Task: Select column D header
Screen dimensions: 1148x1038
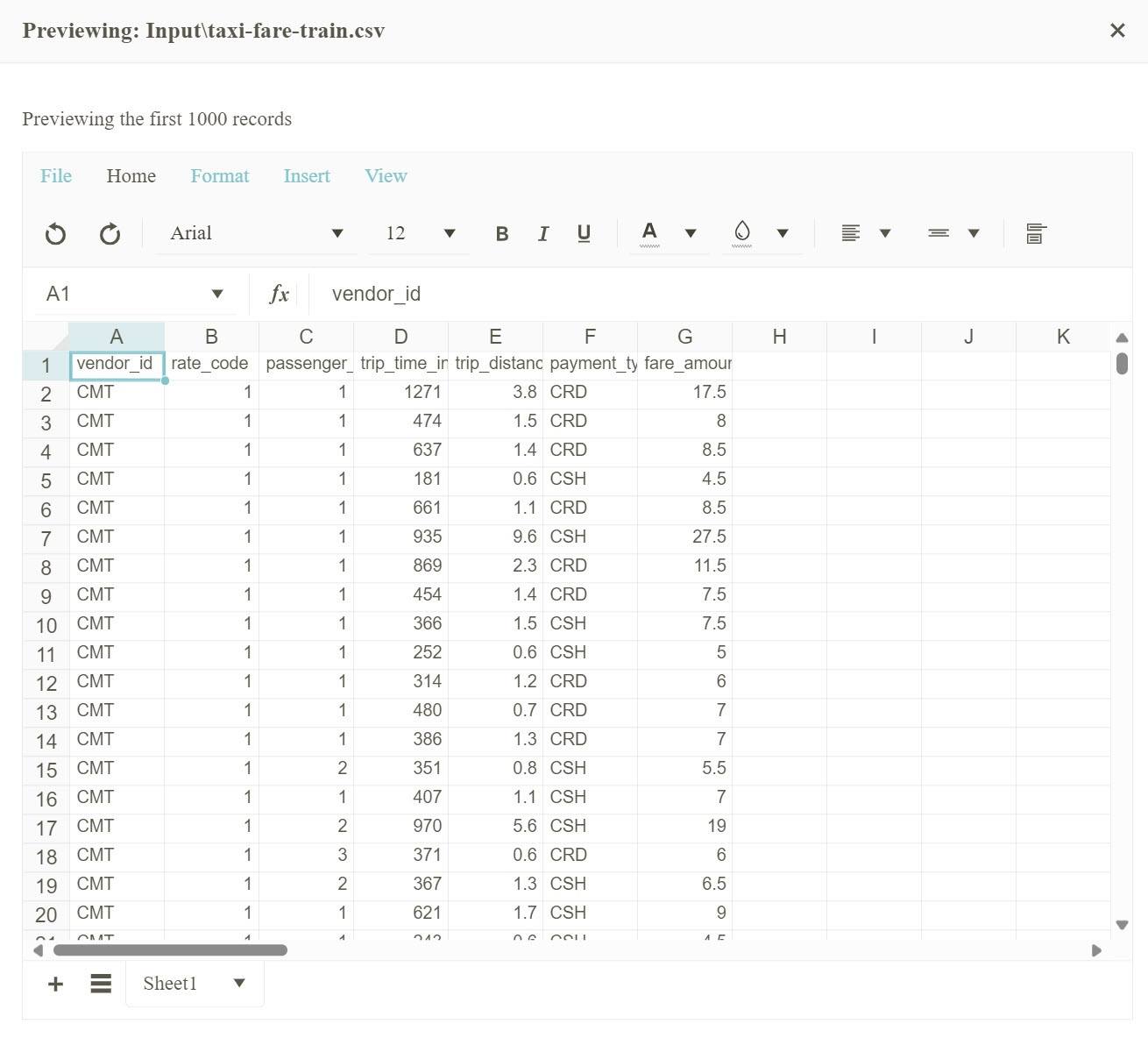Action: [x=400, y=337]
